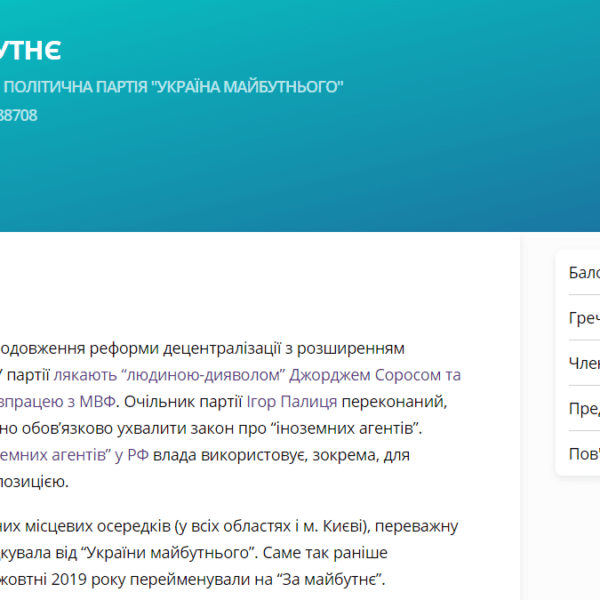Select the sidebar item starting 'Греч'
Image resolution: width=600 pixels, height=600 pixels.
pyautogui.click(x=584, y=318)
